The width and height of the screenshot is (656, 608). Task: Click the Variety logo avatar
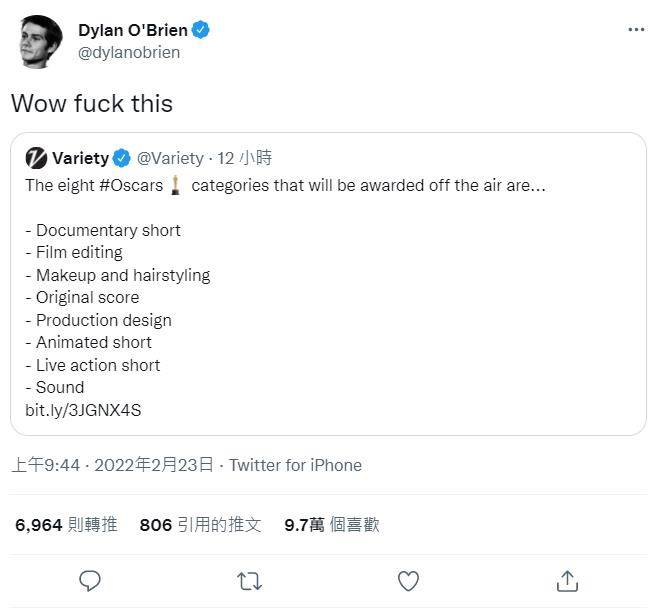click(x=36, y=158)
